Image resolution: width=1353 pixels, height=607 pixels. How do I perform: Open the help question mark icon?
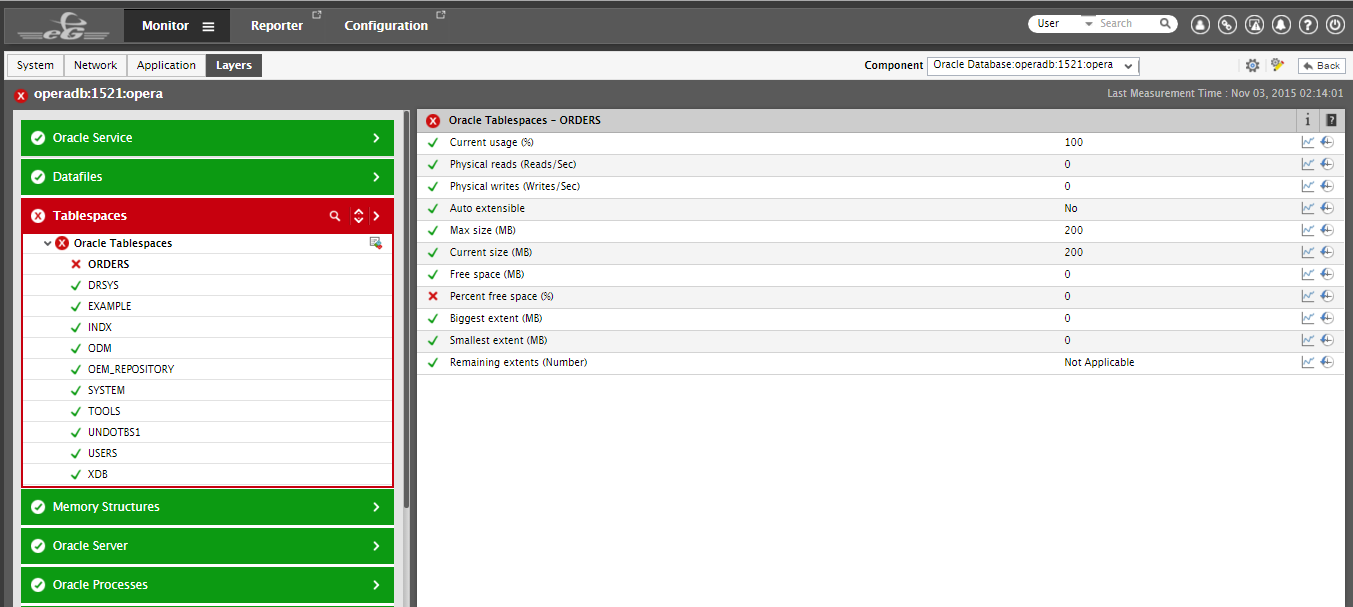coord(1308,25)
